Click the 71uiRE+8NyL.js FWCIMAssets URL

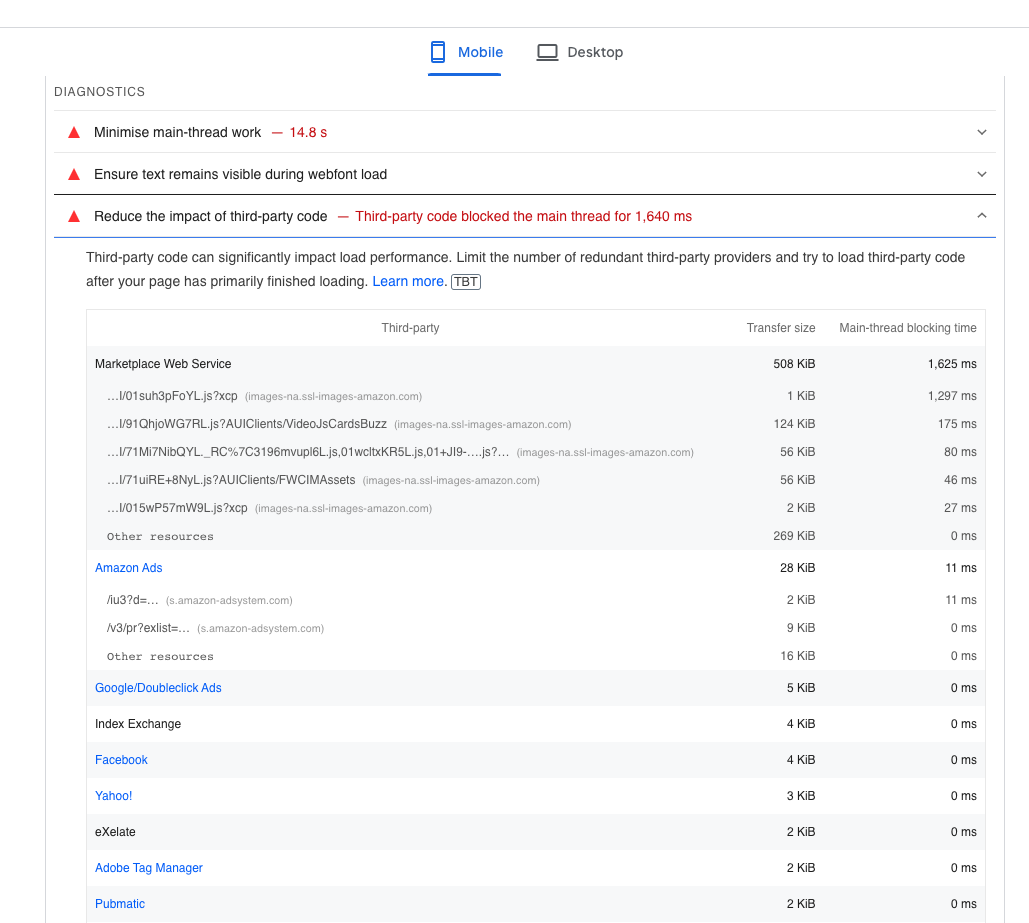pos(231,480)
